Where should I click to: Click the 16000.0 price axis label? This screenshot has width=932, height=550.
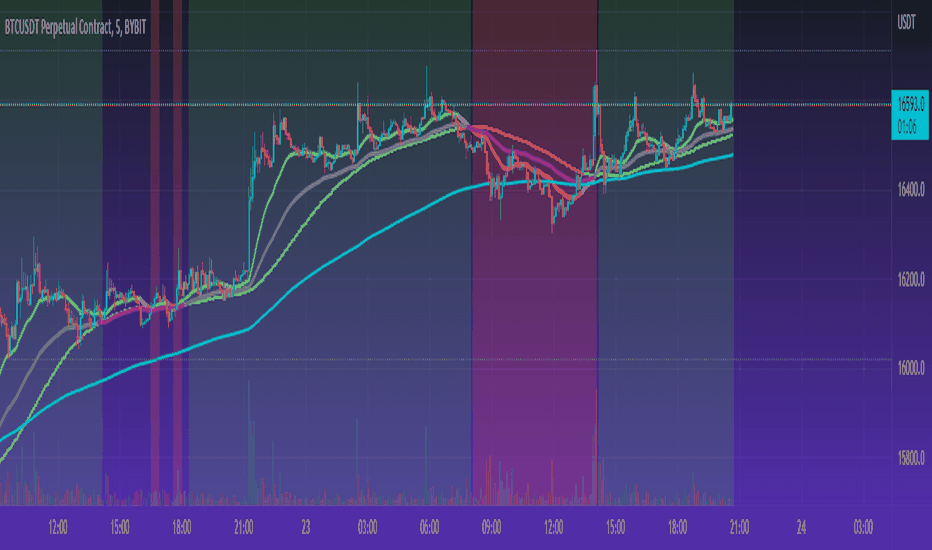(x=911, y=368)
